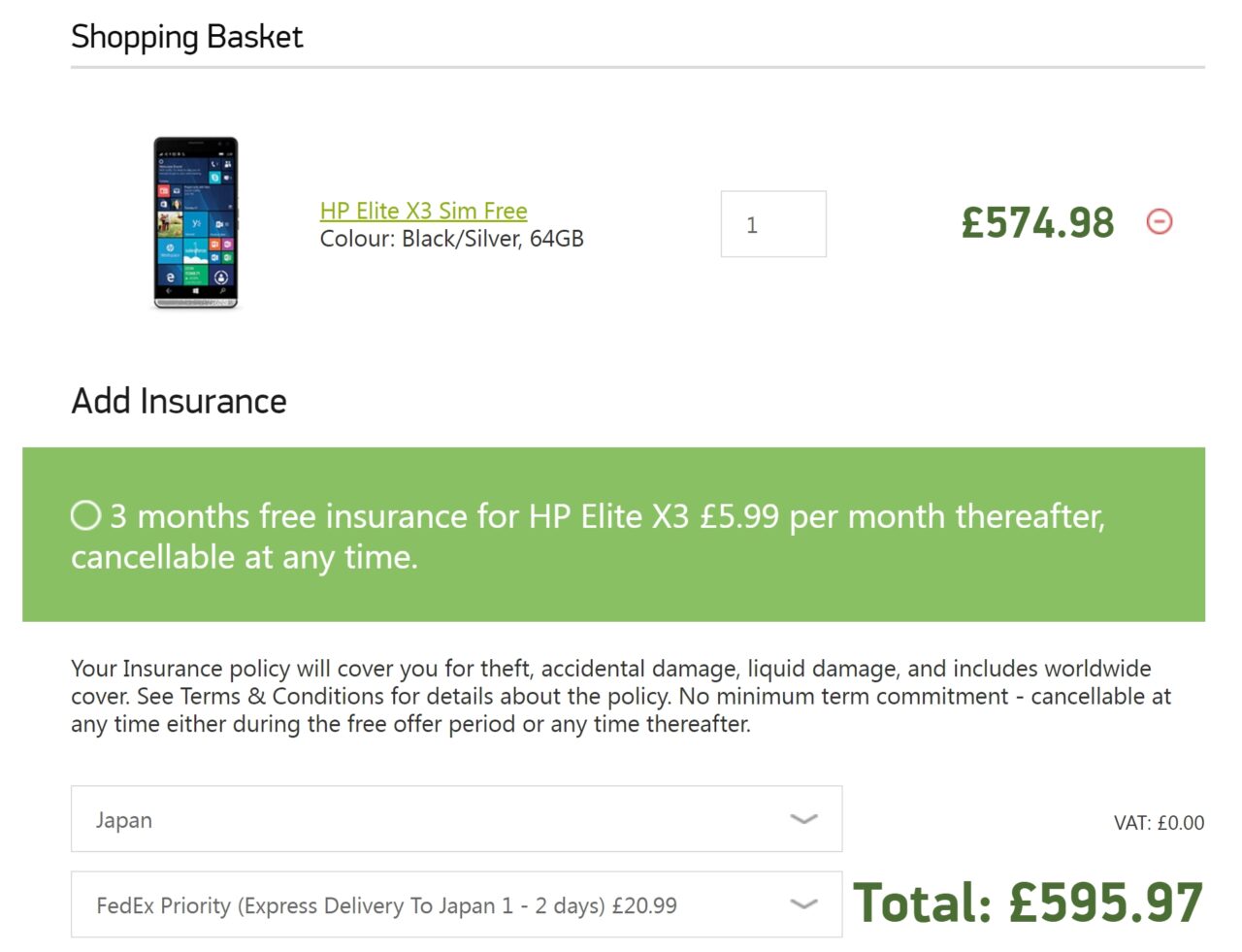The width and height of the screenshot is (1242, 952).
Task: Click the Add Insurance heading
Action: (180, 401)
